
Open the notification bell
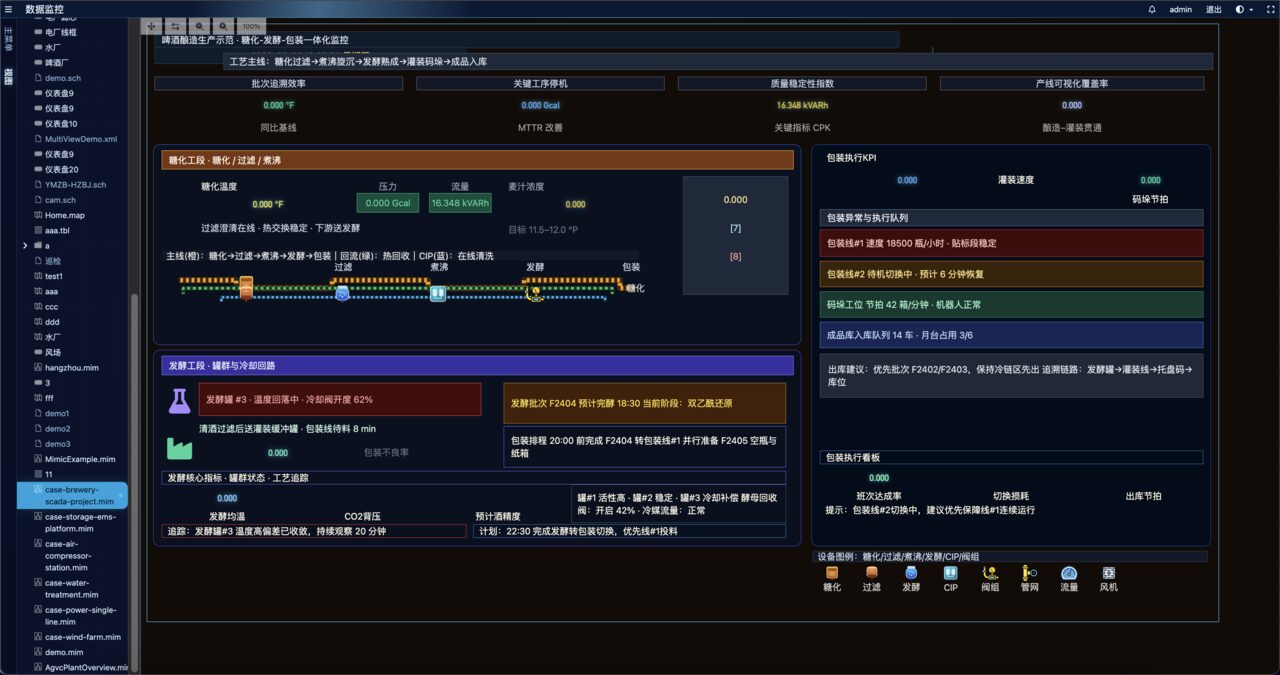[1152, 9]
